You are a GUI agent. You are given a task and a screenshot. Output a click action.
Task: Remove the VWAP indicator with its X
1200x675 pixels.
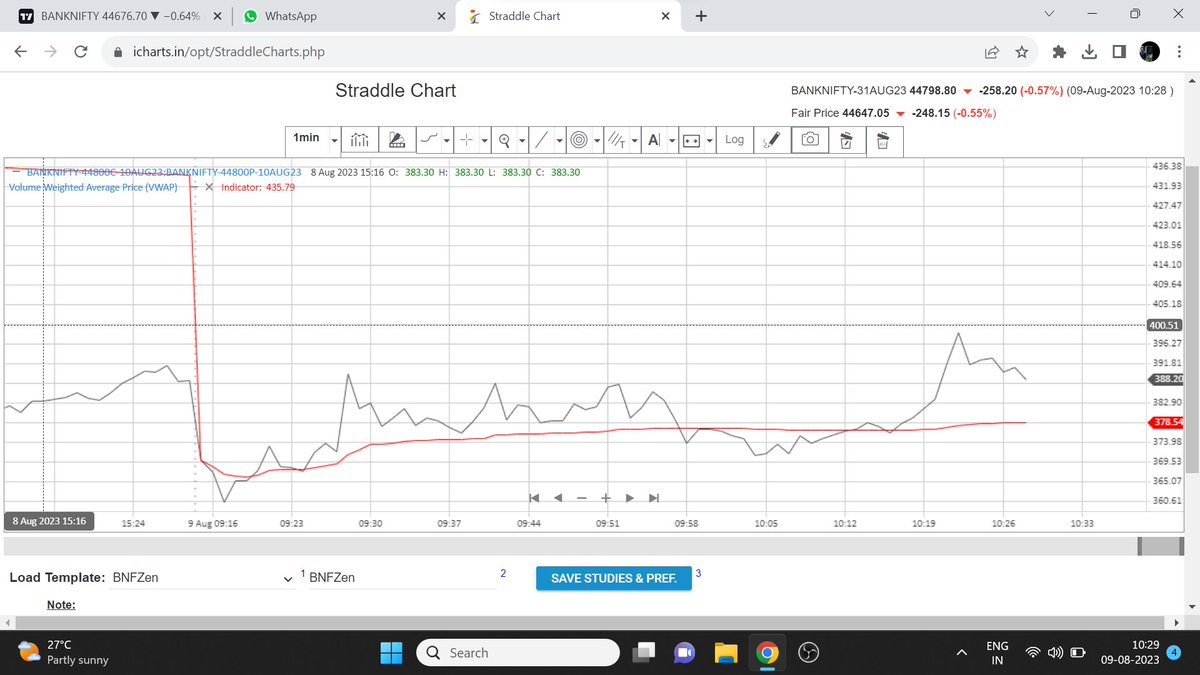(x=209, y=186)
